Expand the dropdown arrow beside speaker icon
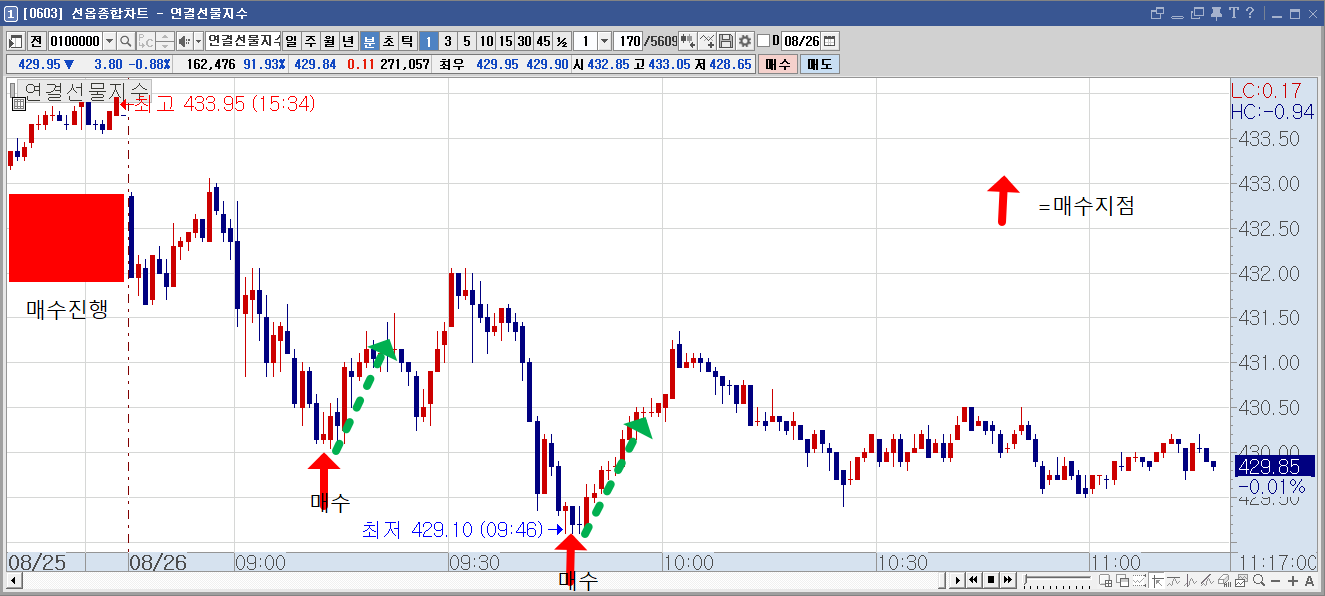This screenshot has height=596, width=1325. click(x=197, y=41)
